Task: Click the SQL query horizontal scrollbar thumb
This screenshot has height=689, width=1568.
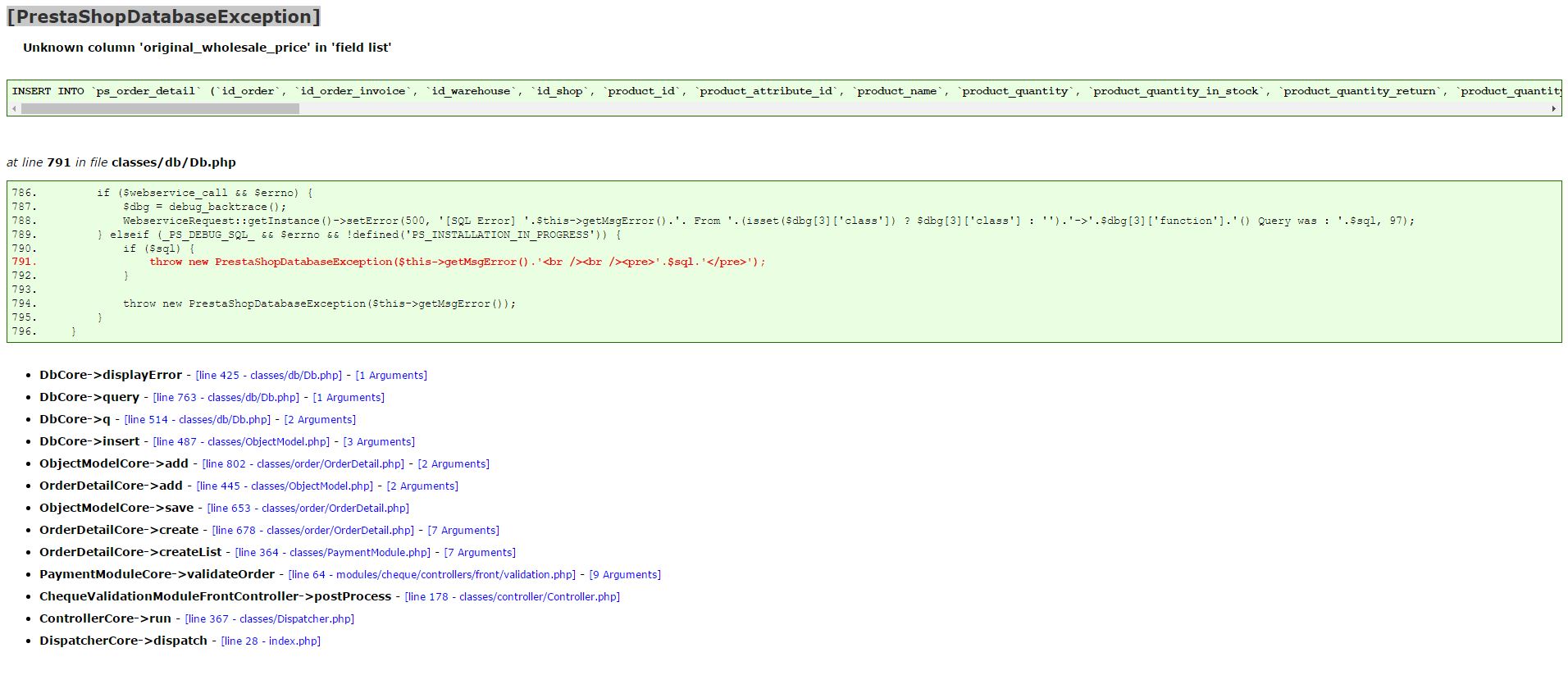Action: 160,109
